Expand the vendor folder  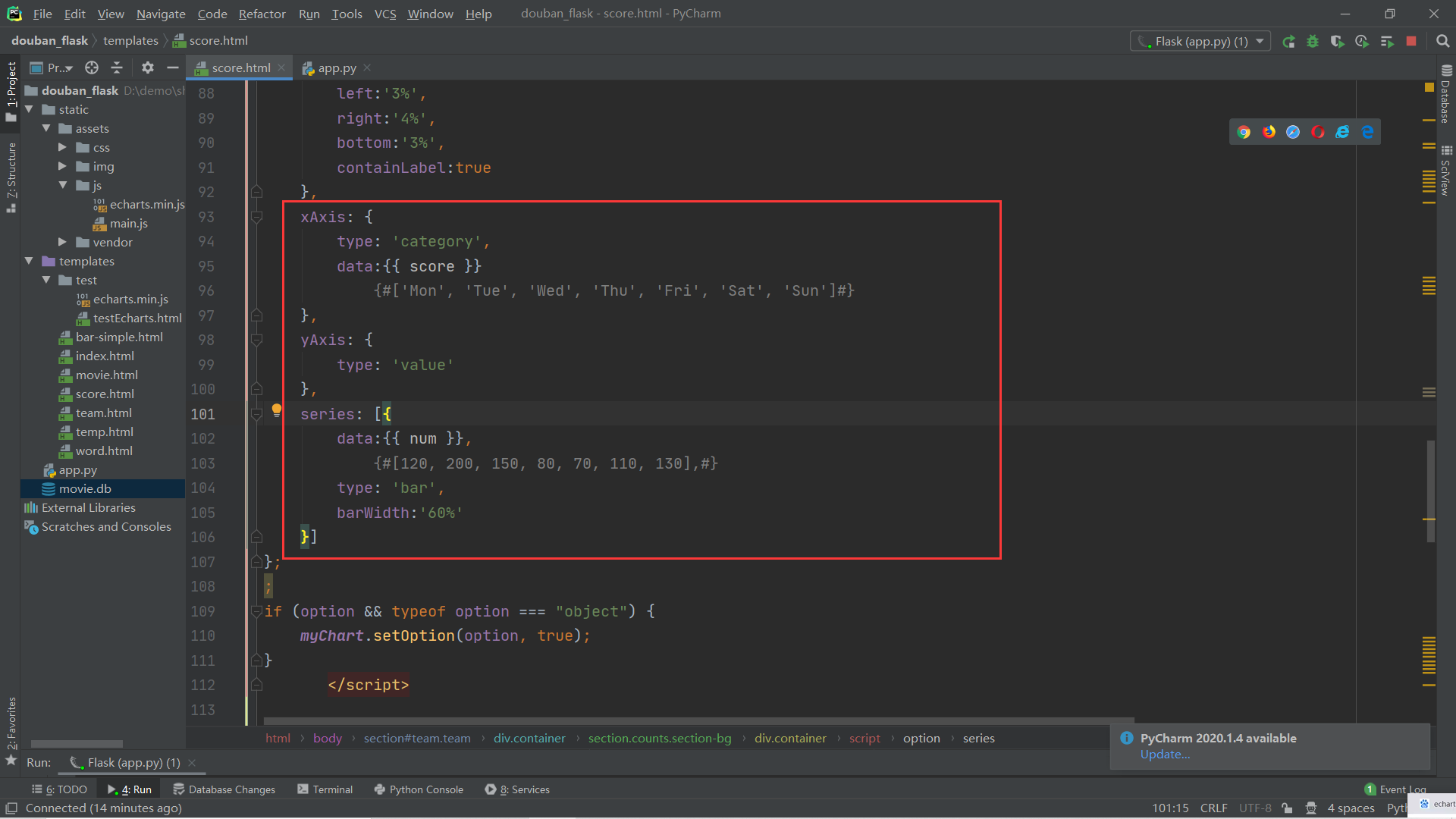point(63,242)
